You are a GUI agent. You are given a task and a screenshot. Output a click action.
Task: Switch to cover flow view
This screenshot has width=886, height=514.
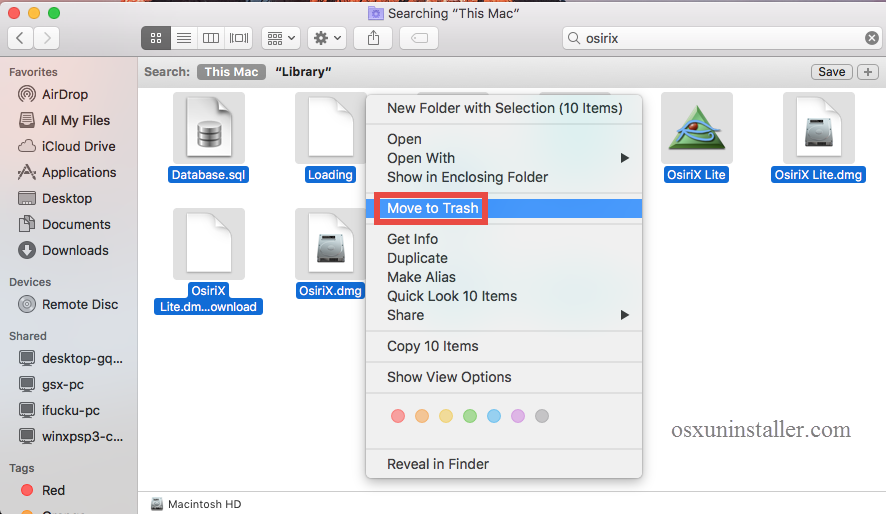(x=238, y=38)
